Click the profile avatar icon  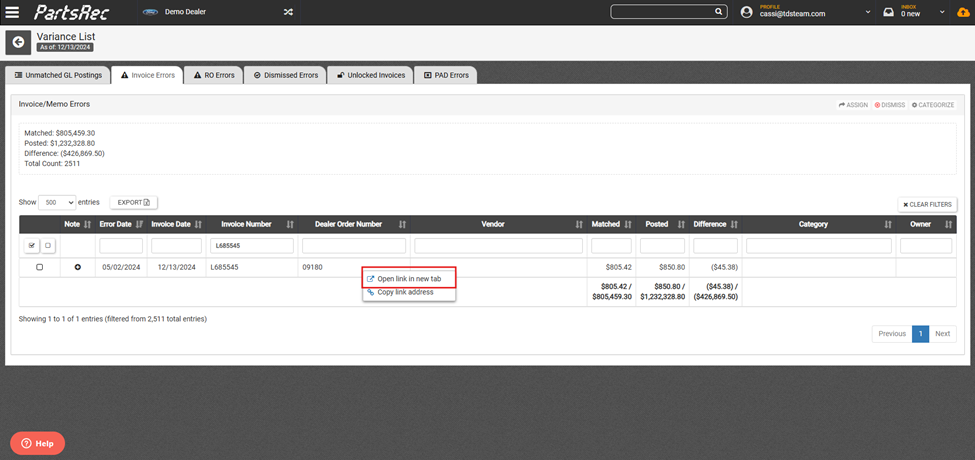(747, 12)
